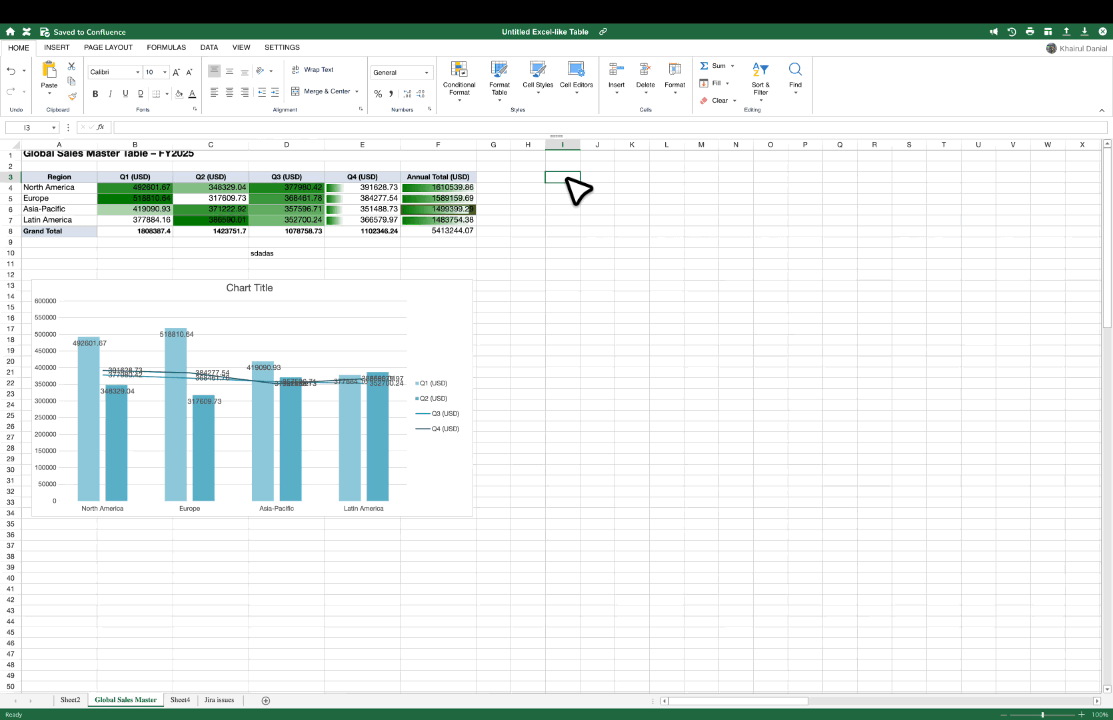
Task: Open the number format General dropdown
Action: [400, 72]
